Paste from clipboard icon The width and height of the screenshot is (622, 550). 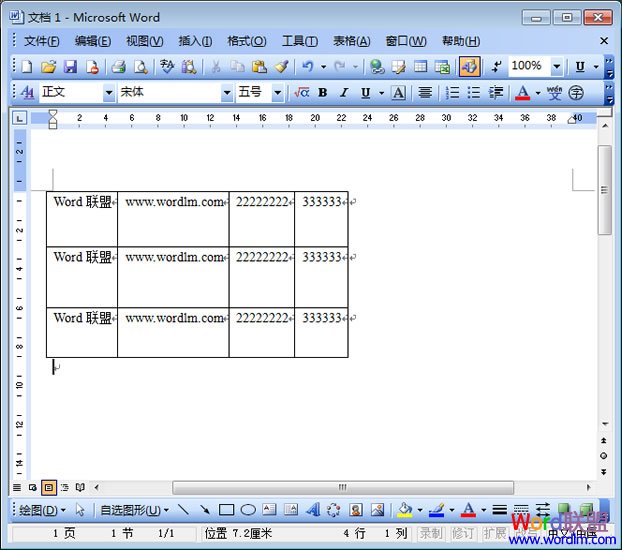(259, 67)
